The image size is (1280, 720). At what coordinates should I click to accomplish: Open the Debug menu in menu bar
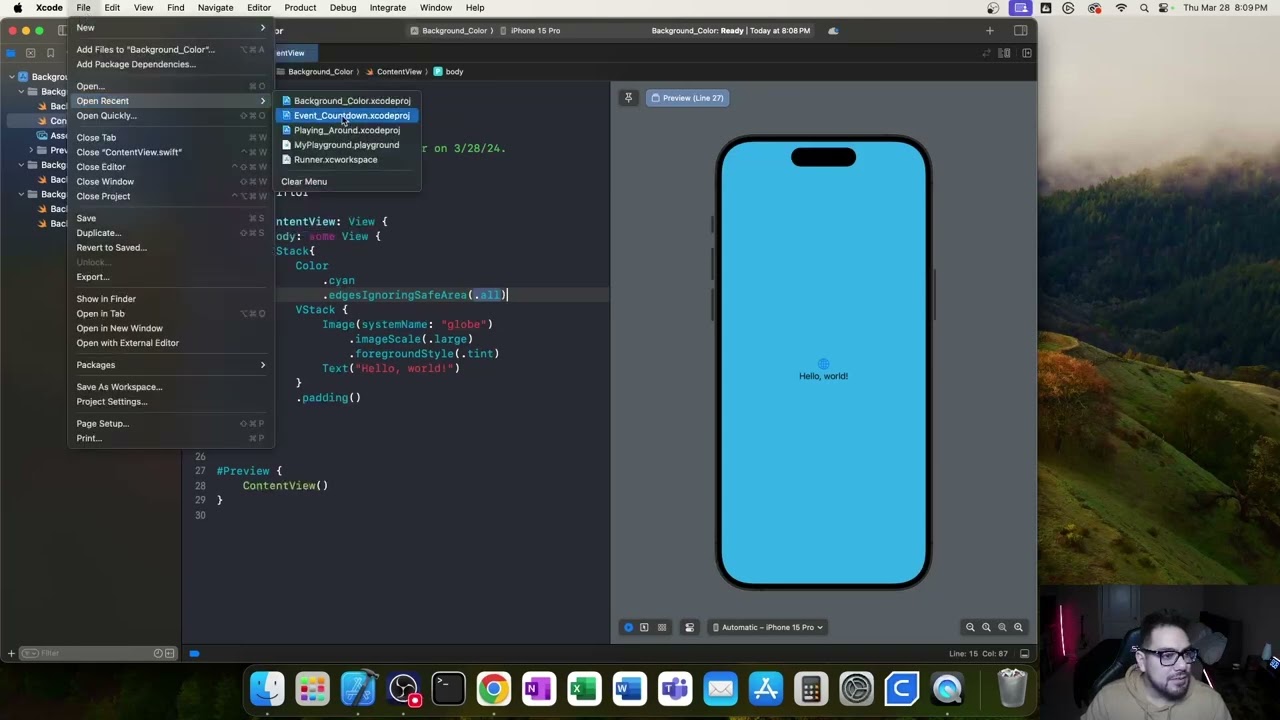point(343,8)
